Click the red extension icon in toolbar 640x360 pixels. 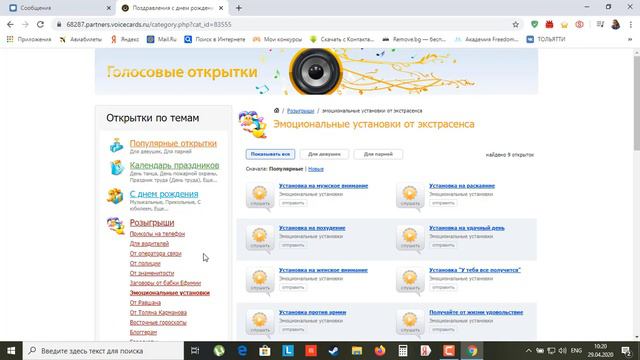[549, 24]
